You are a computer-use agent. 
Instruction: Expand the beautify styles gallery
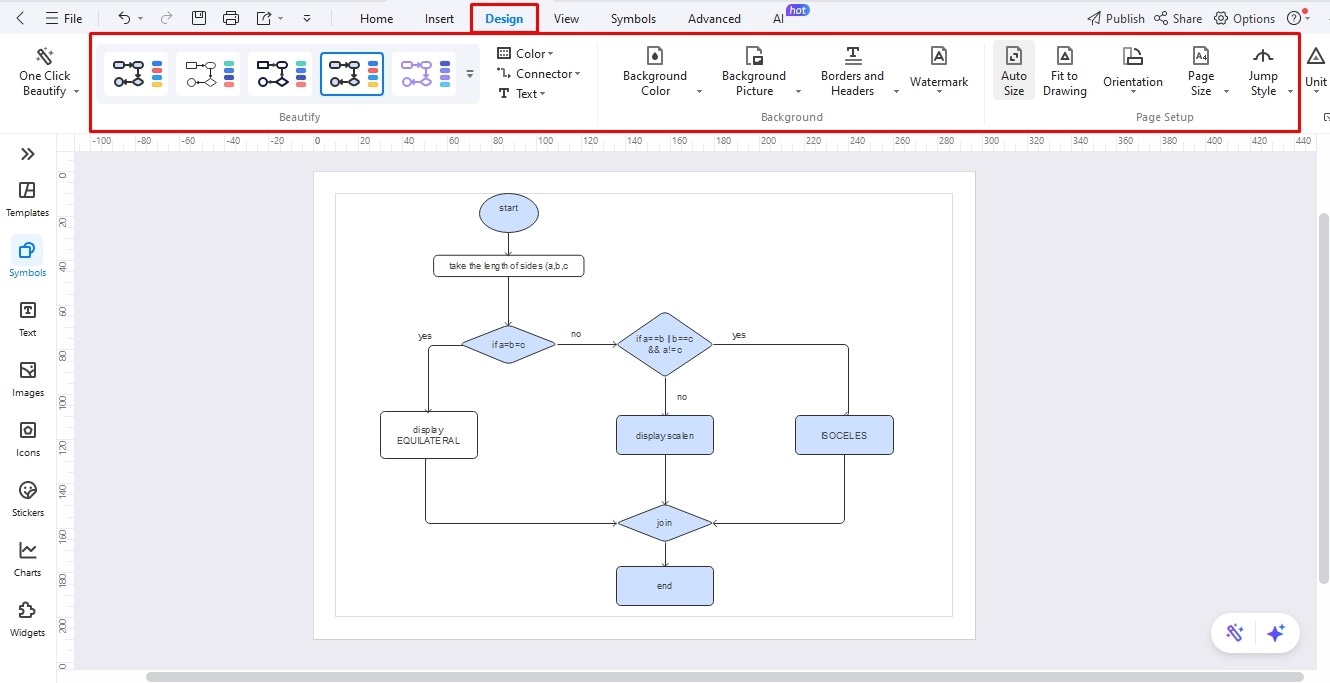(470, 73)
